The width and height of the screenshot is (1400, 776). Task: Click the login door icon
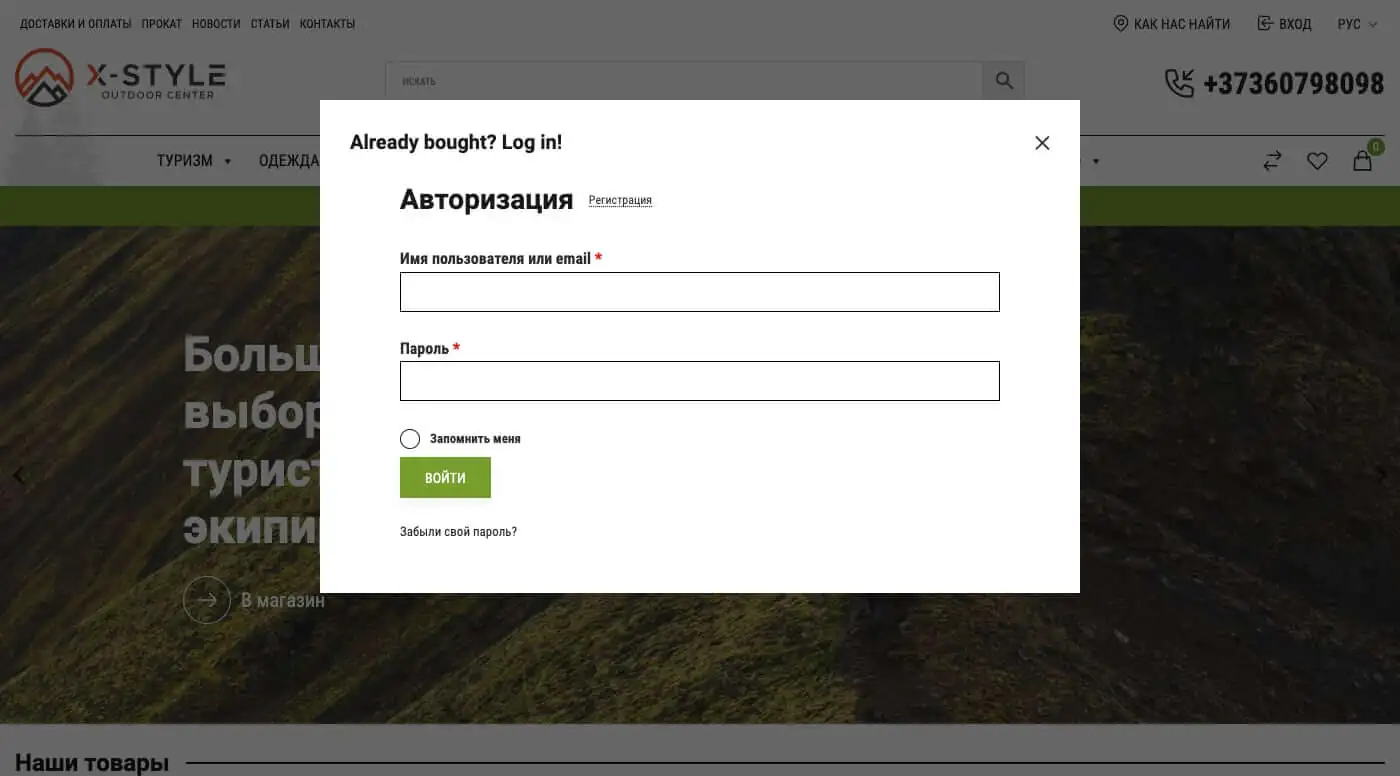[x=1266, y=23]
